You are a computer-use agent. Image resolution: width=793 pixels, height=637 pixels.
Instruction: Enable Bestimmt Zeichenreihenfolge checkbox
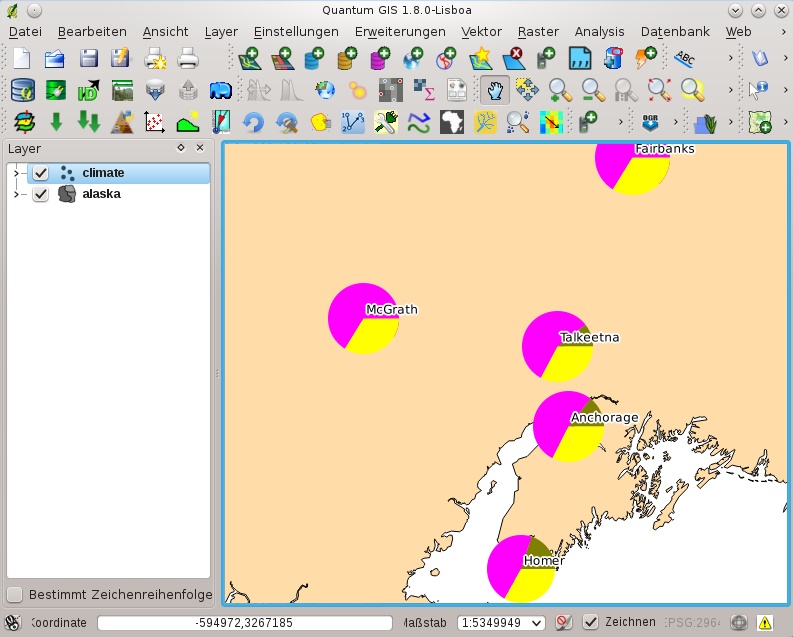pos(15,595)
